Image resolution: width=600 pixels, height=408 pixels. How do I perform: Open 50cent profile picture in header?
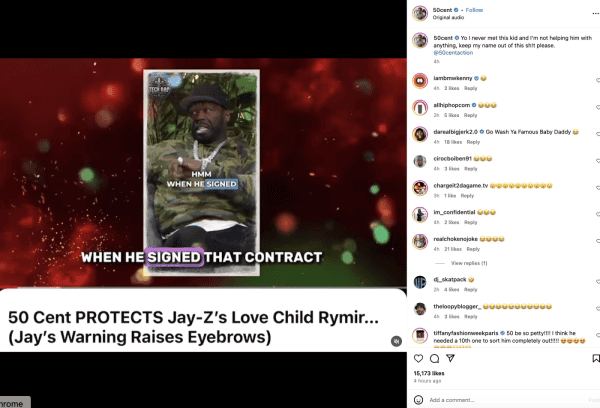point(420,13)
